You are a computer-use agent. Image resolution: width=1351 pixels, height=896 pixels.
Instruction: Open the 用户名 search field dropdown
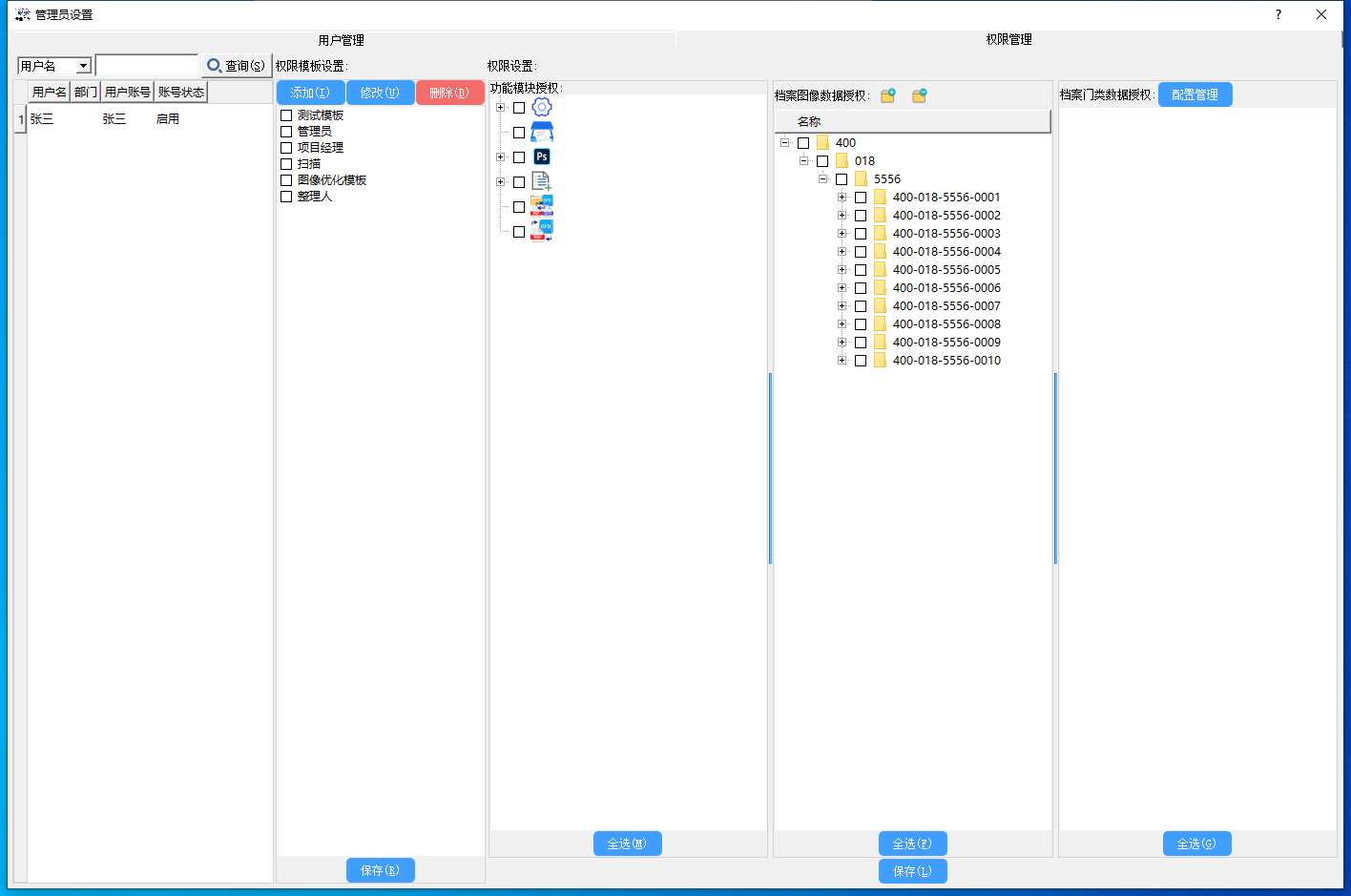[83, 66]
